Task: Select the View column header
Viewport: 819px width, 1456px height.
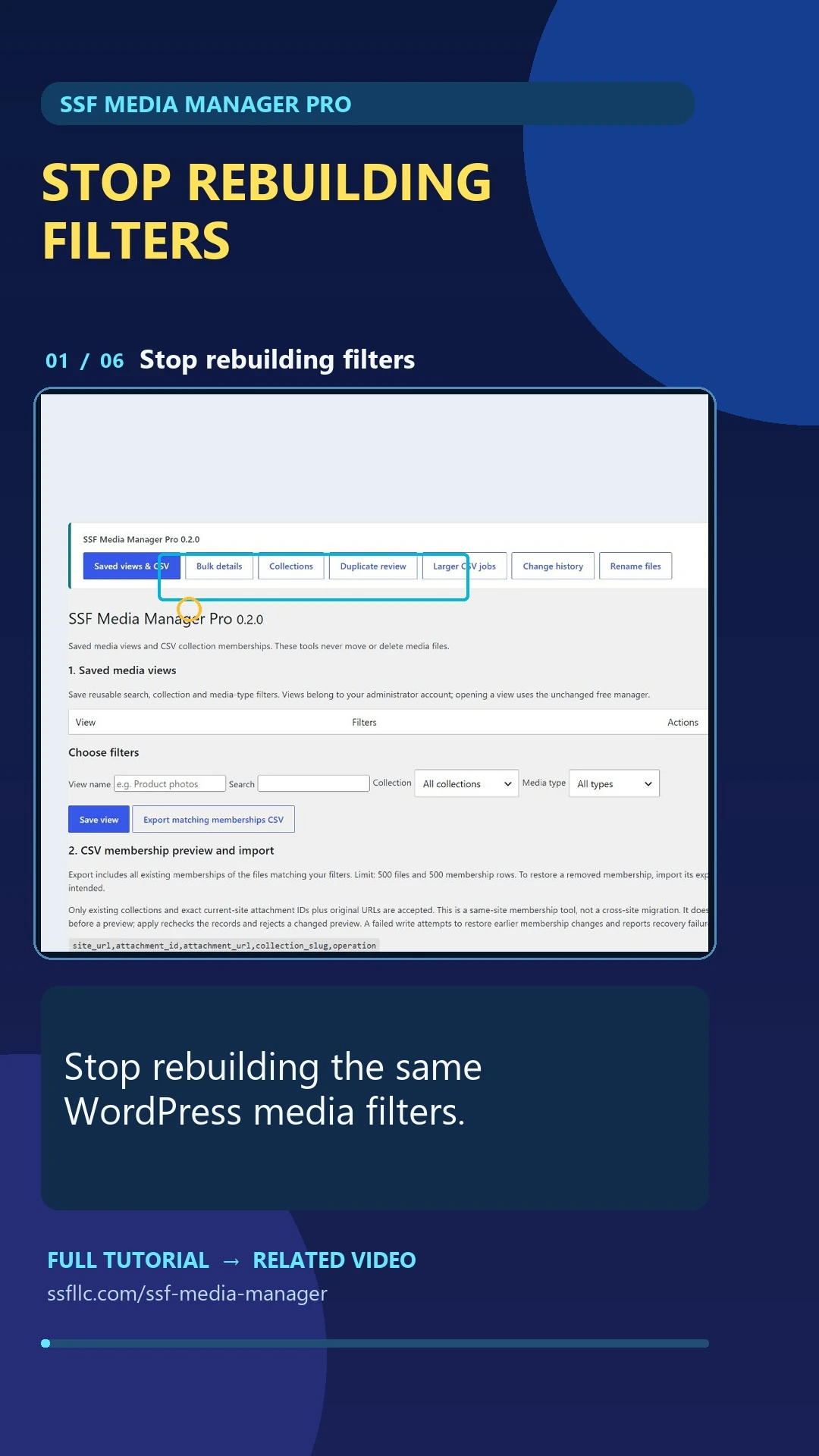Action: click(86, 722)
